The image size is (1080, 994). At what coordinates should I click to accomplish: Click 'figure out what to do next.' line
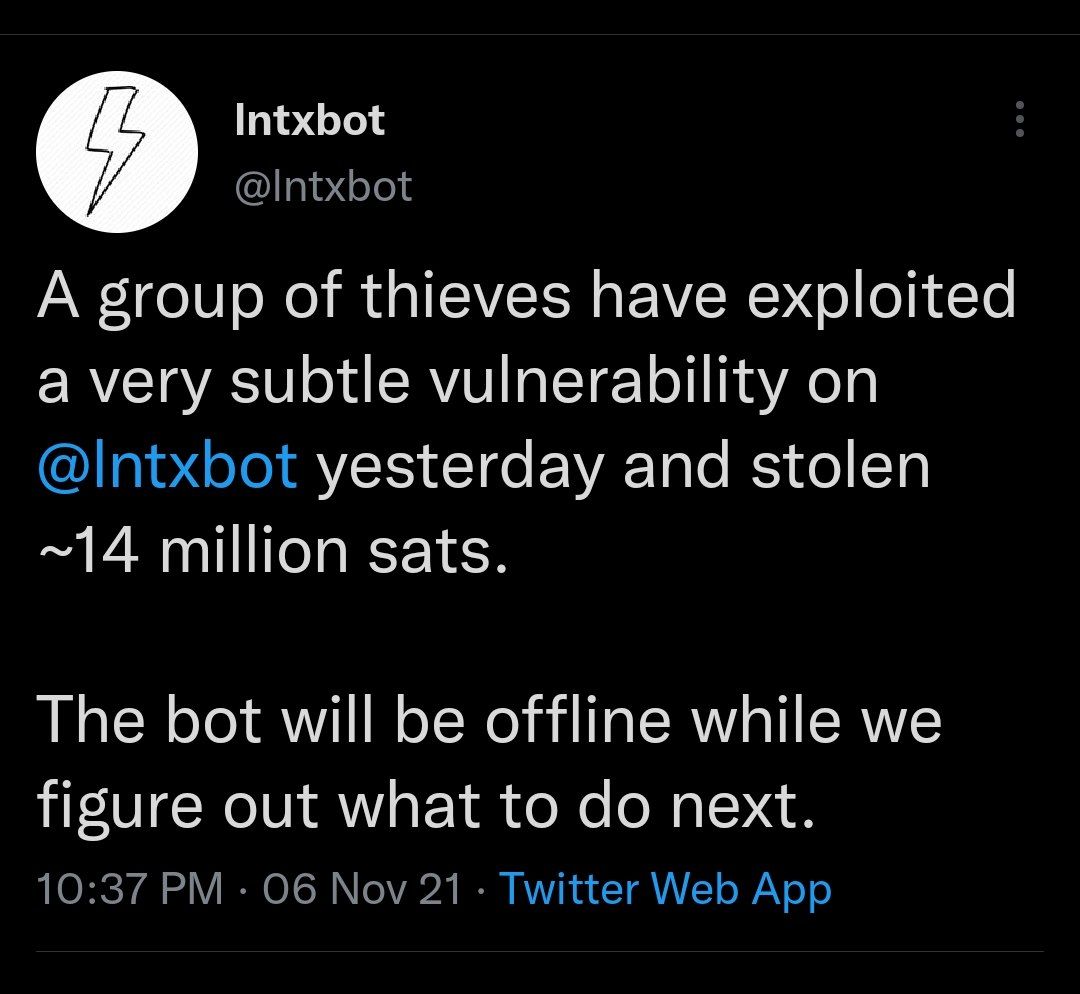pyautogui.click(x=426, y=807)
